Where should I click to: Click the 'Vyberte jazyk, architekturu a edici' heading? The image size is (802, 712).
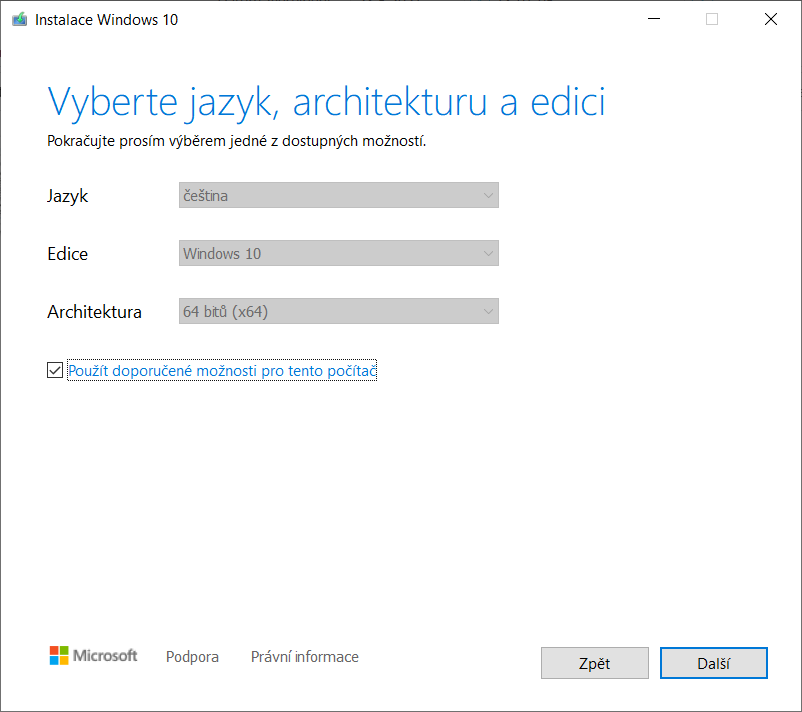326,103
